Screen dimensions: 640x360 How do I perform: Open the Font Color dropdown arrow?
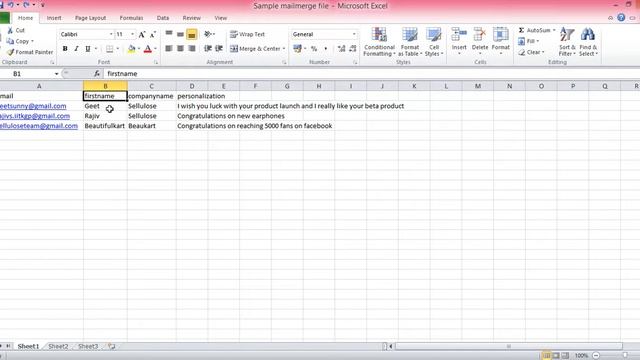click(x=155, y=49)
